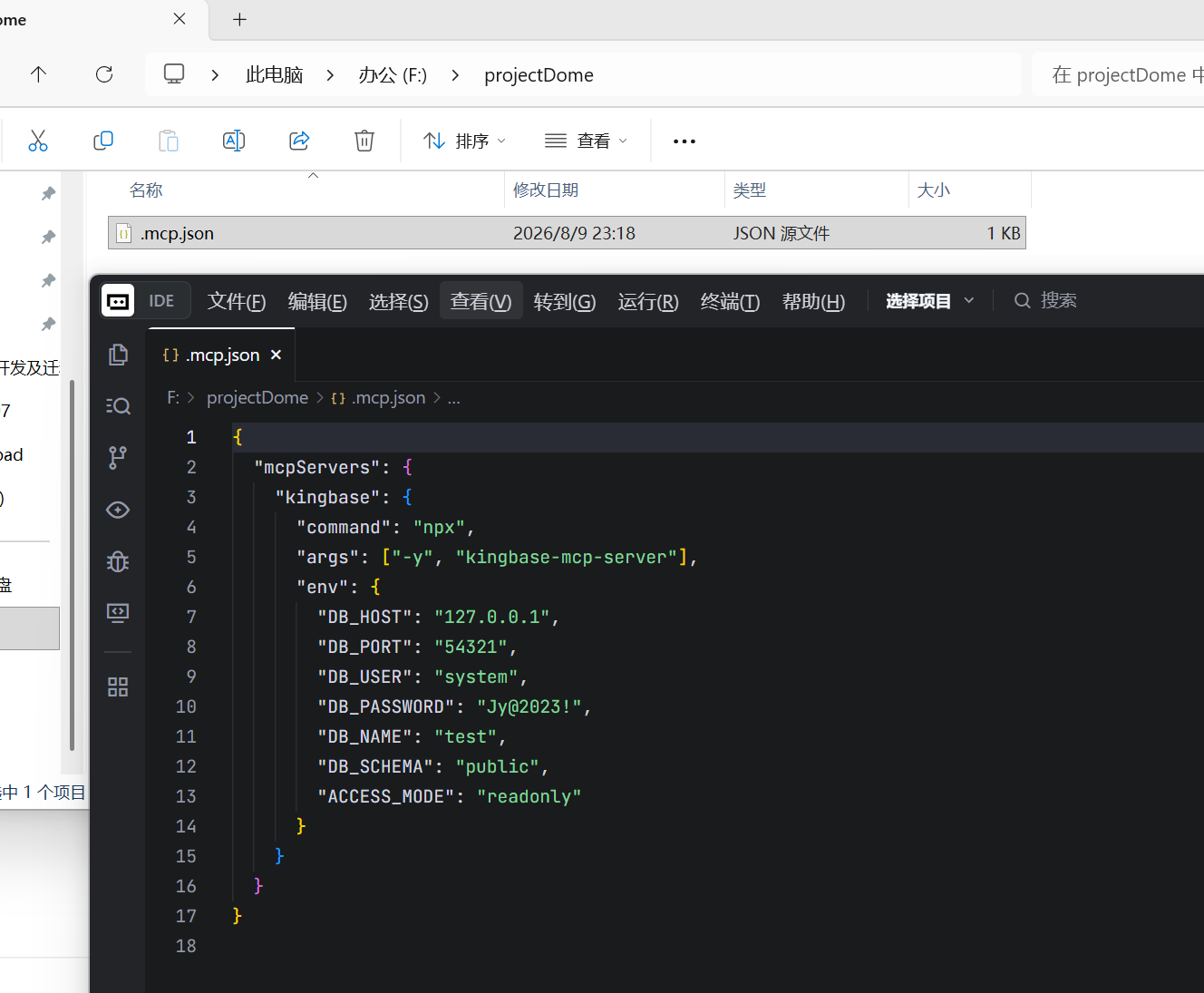Click line number 10 in editor gutter

click(x=186, y=706)
